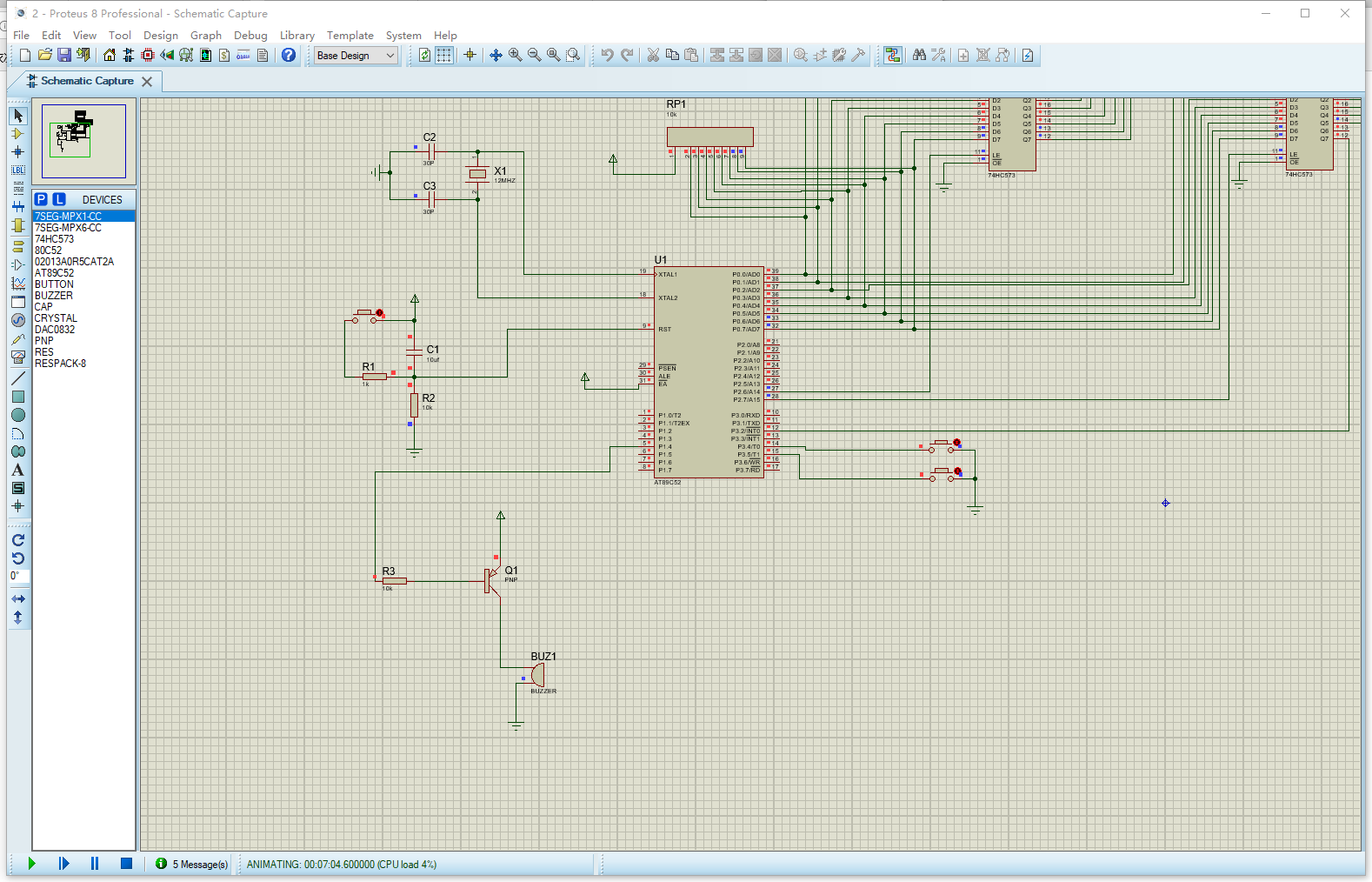1372x882 pixels.
Task: Click the Zoom Out magnifier icon
Action: pos(535,55)
